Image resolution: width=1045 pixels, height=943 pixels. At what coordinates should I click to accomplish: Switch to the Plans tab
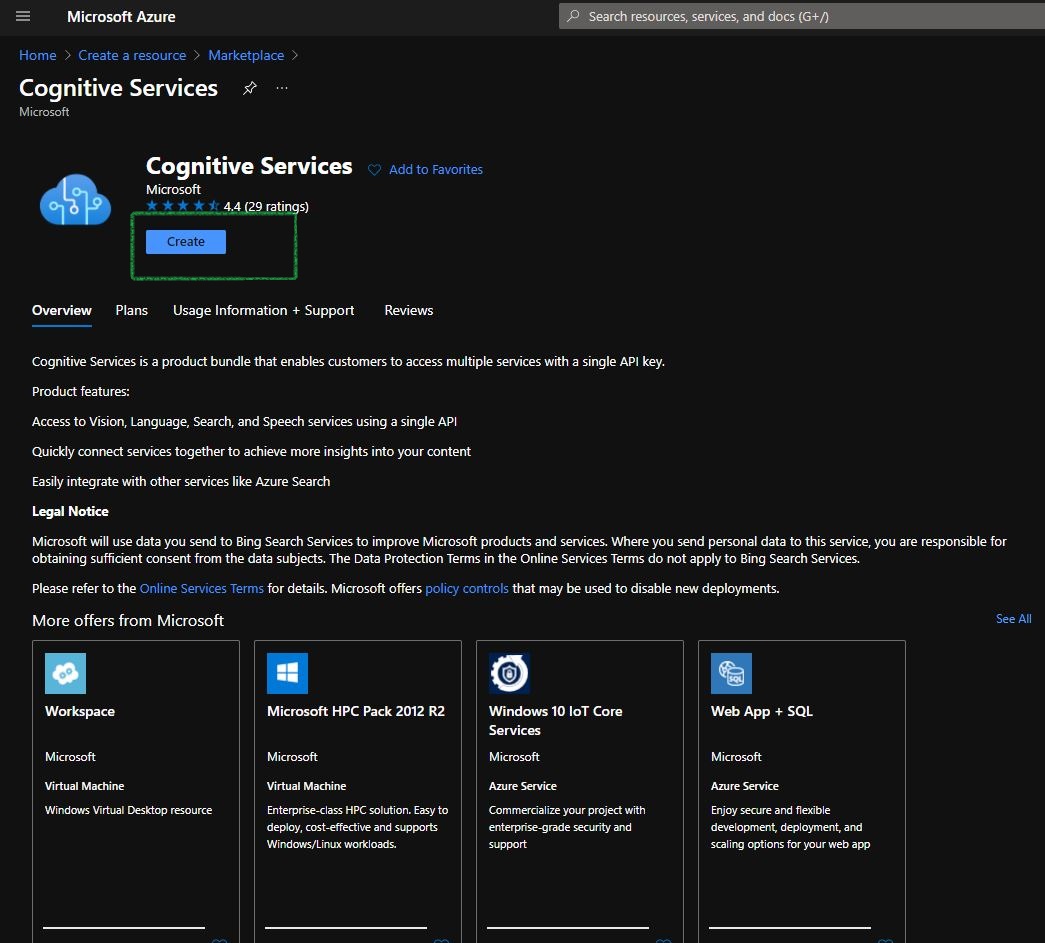pyautogui.click(x=131, y=310)
